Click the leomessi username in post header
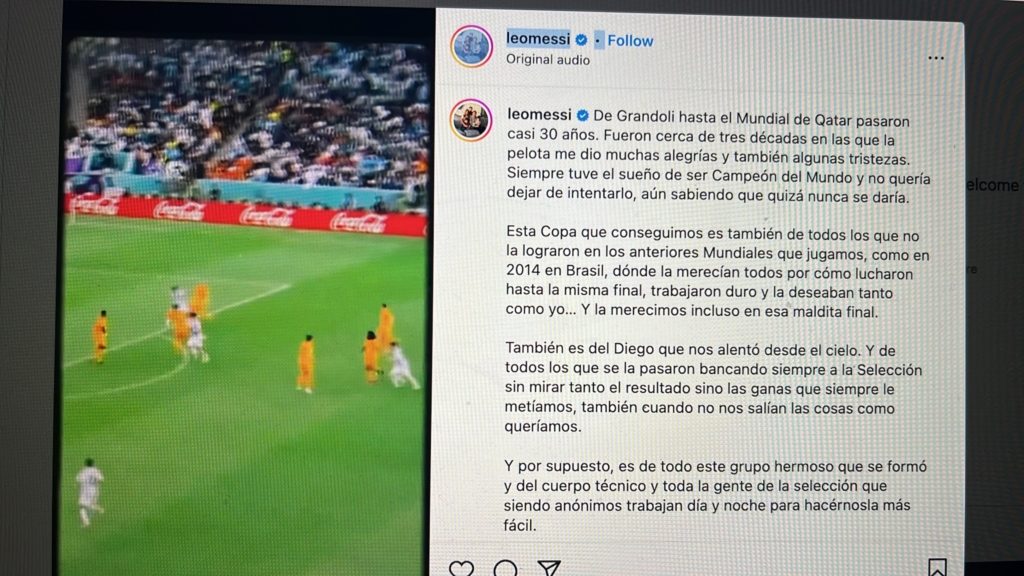 pyautogui.click(x=538, y=39)
